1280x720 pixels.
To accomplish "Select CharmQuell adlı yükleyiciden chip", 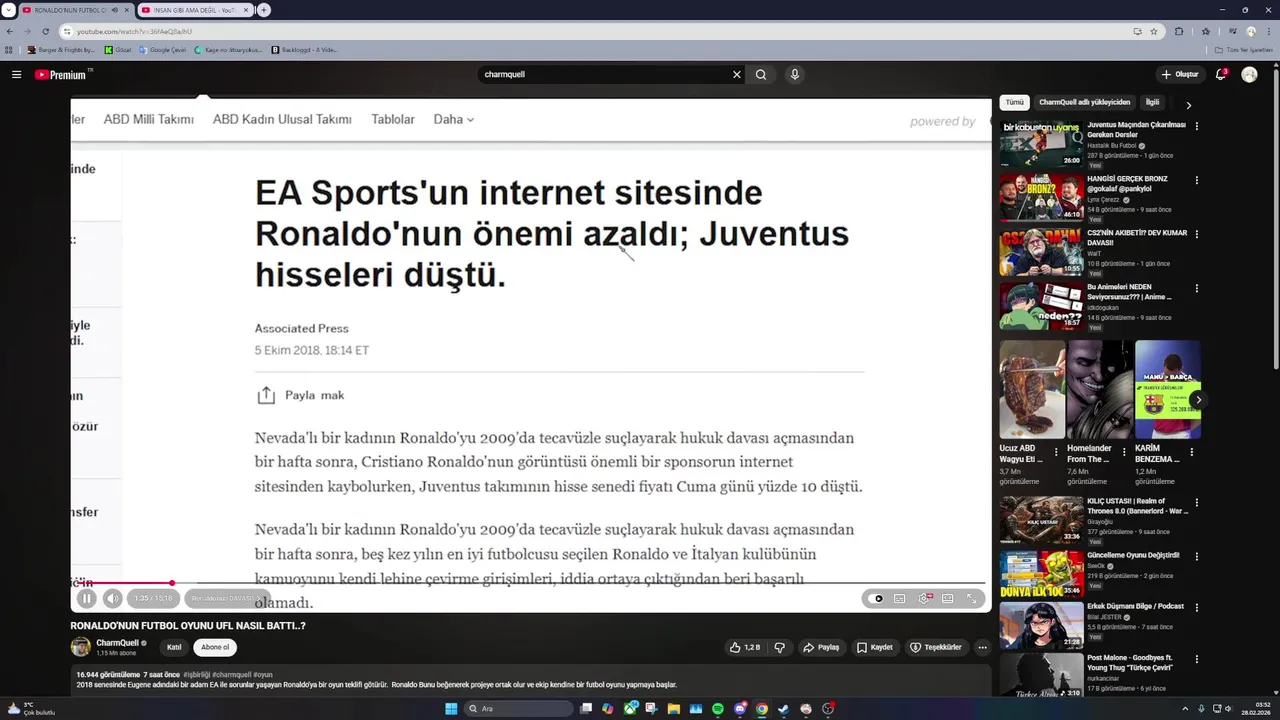I will tap(1085, 102).
